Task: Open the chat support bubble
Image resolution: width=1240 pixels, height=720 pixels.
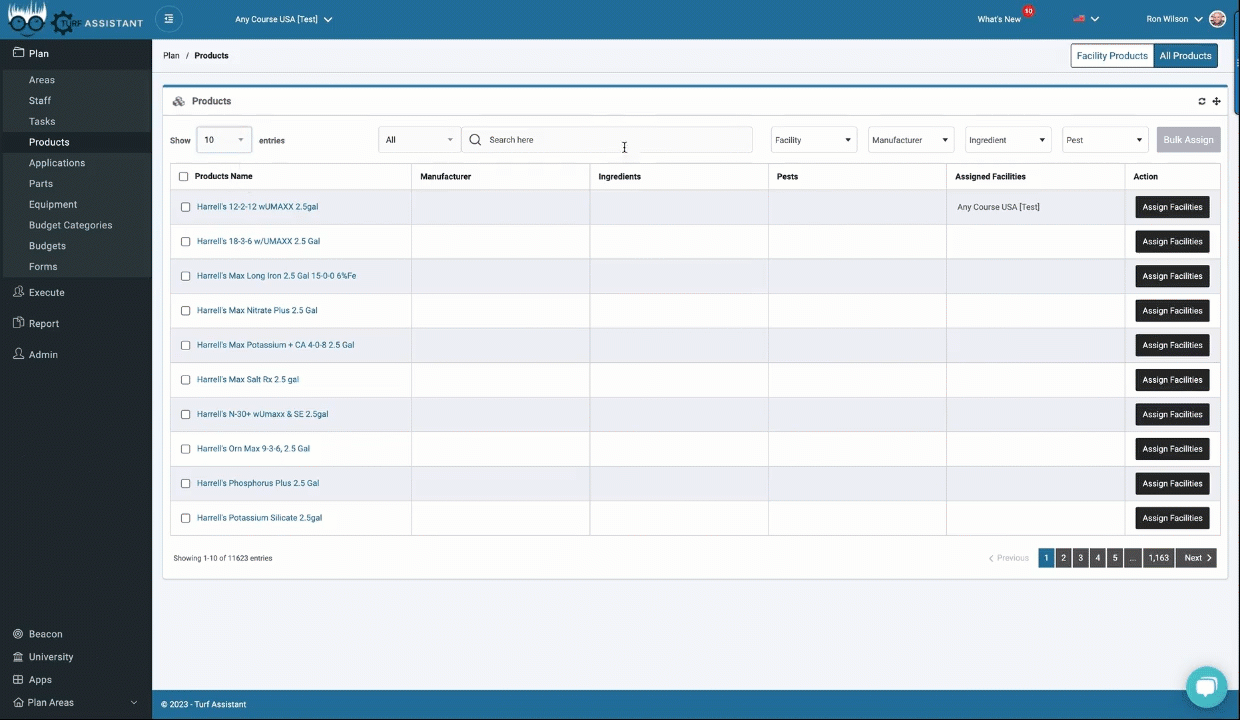Action: (1206, 686)
